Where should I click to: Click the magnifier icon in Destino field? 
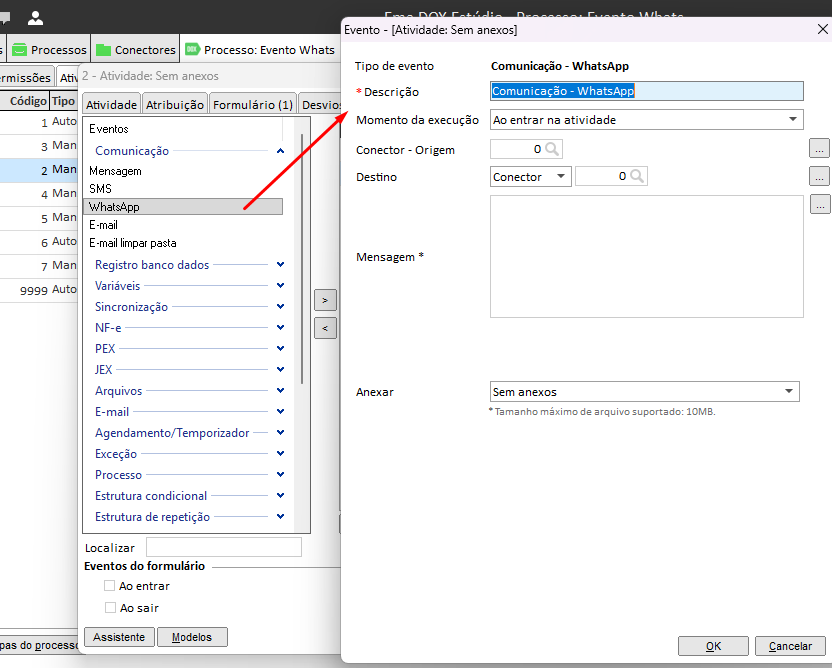coord(637,176)
